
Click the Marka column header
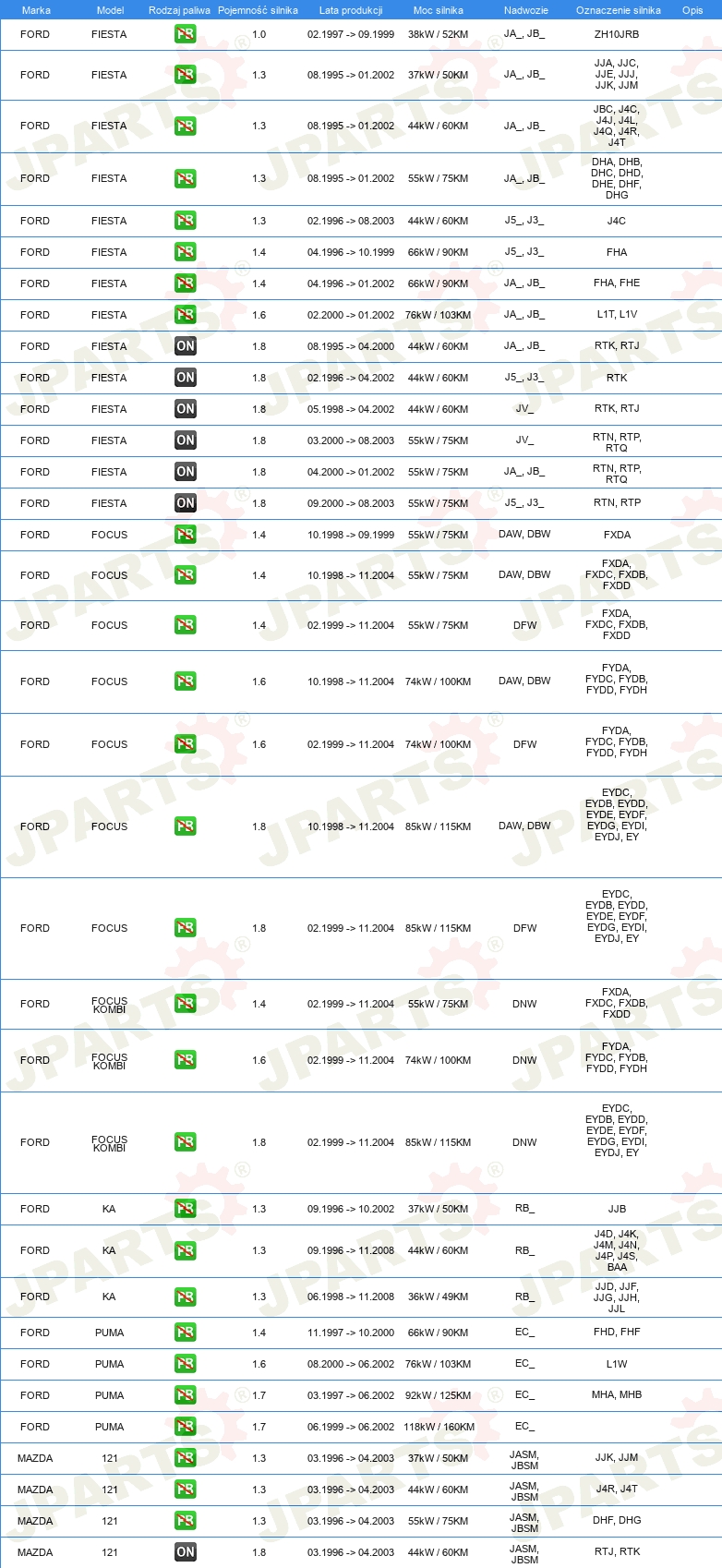coord(36,10)
